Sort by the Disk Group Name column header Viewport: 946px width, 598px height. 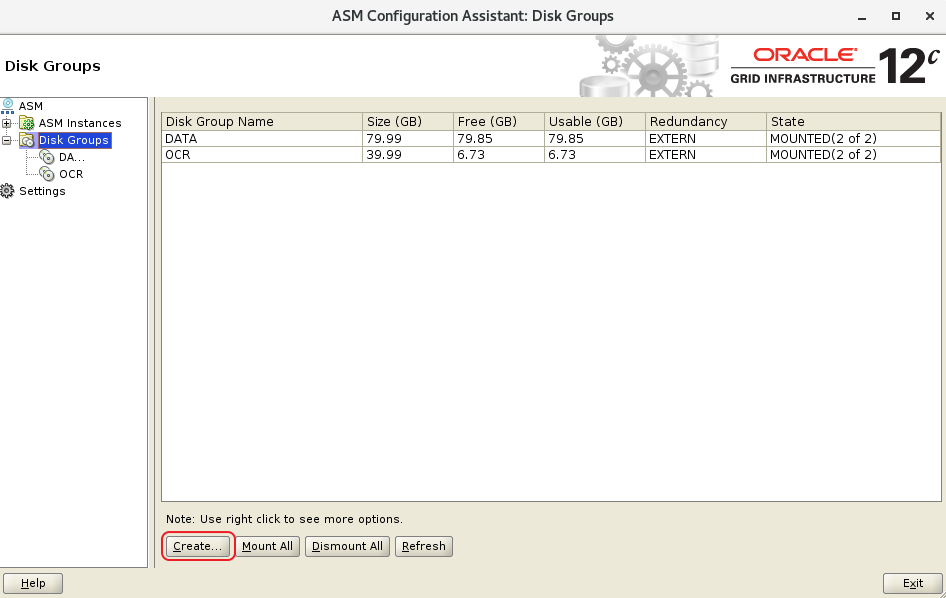tap(261, 121)
